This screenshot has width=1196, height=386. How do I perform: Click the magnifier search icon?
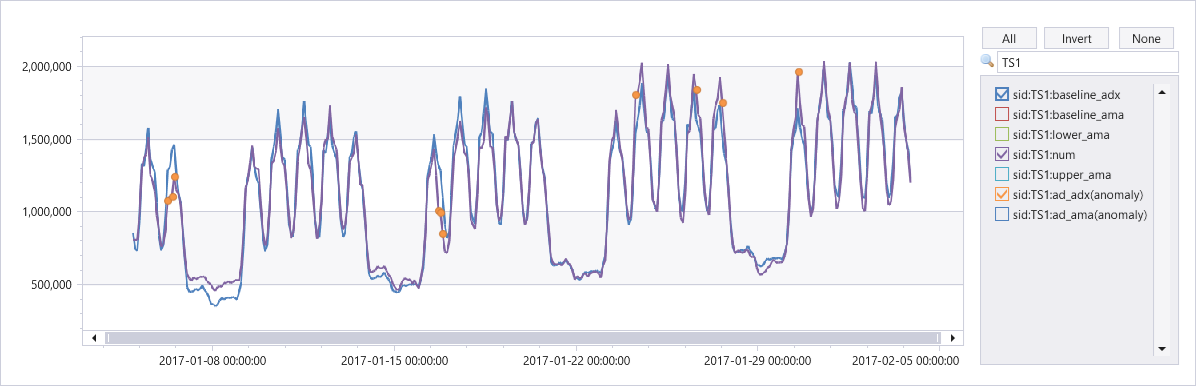(988, 61)
